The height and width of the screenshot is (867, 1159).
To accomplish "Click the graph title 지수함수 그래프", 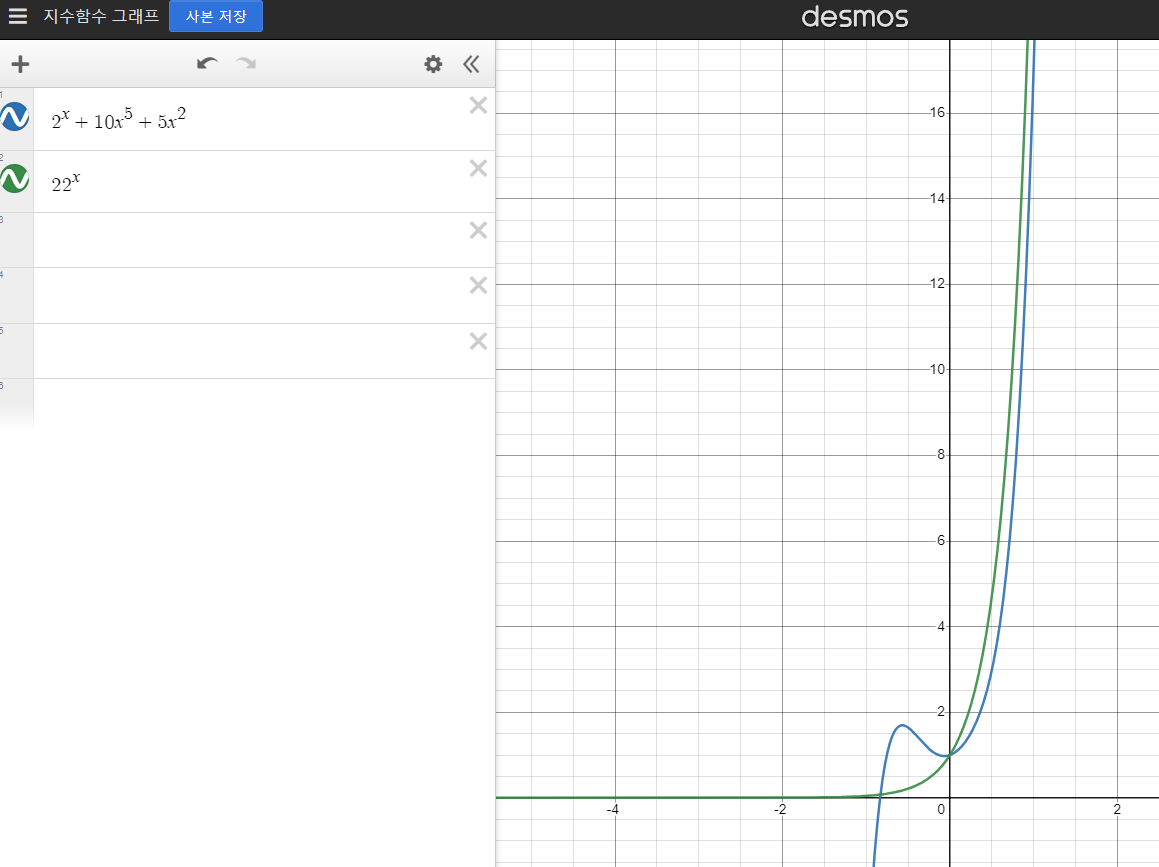I will pos(101,16).
